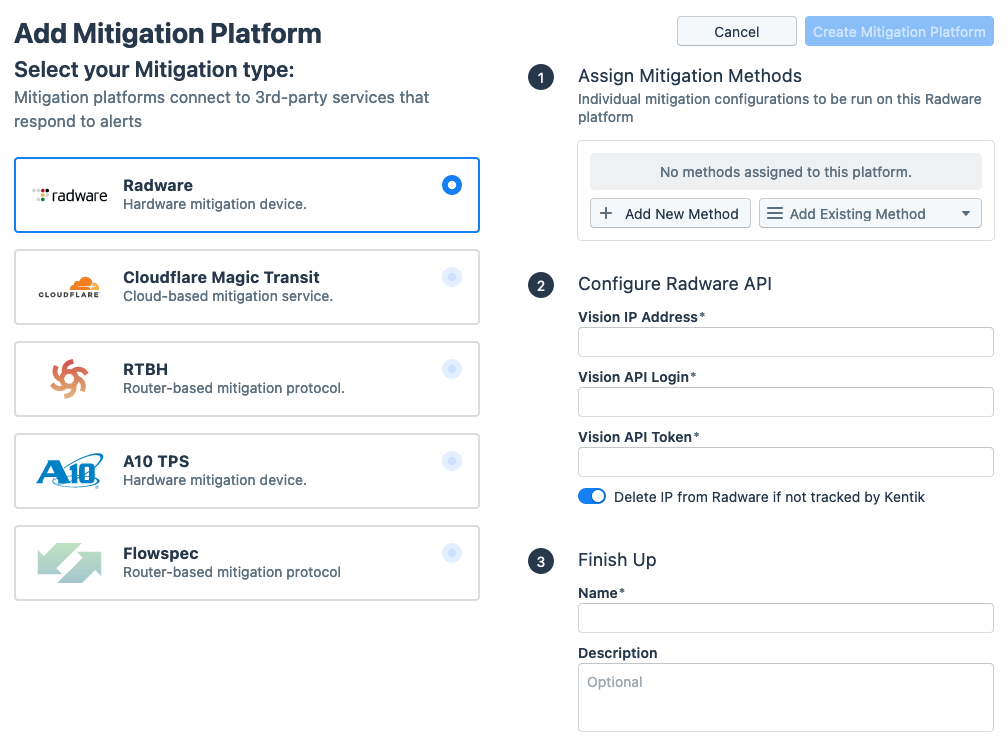Viewport: 1008px width, 746px height.
Task: Click the list icon on Add Existing Method
Action: (x=774, y=213)
